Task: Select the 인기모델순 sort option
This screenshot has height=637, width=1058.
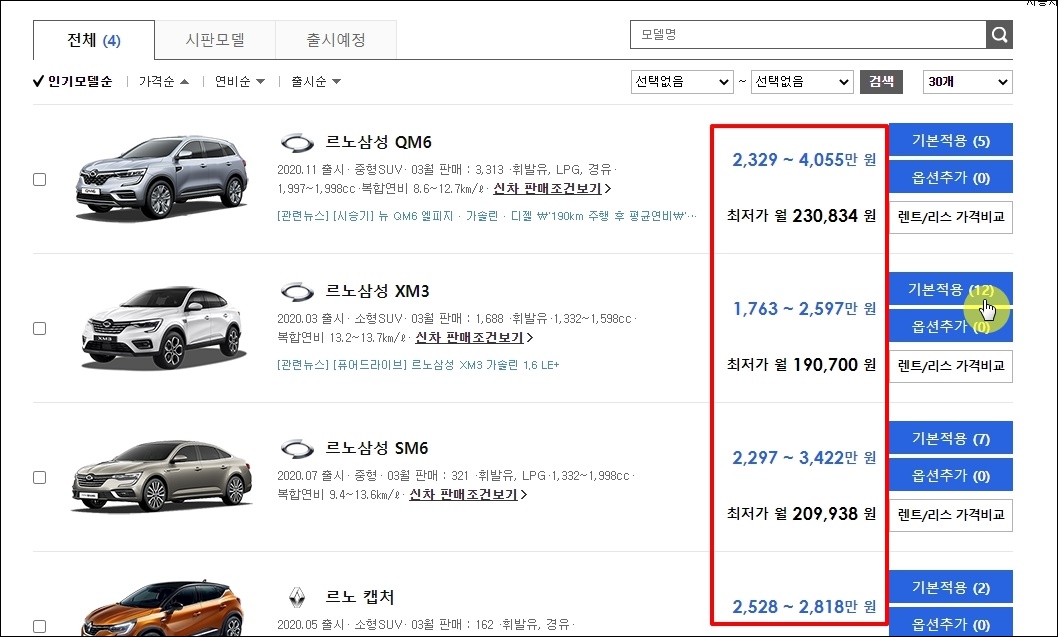Action: click(x=73, y=82)
